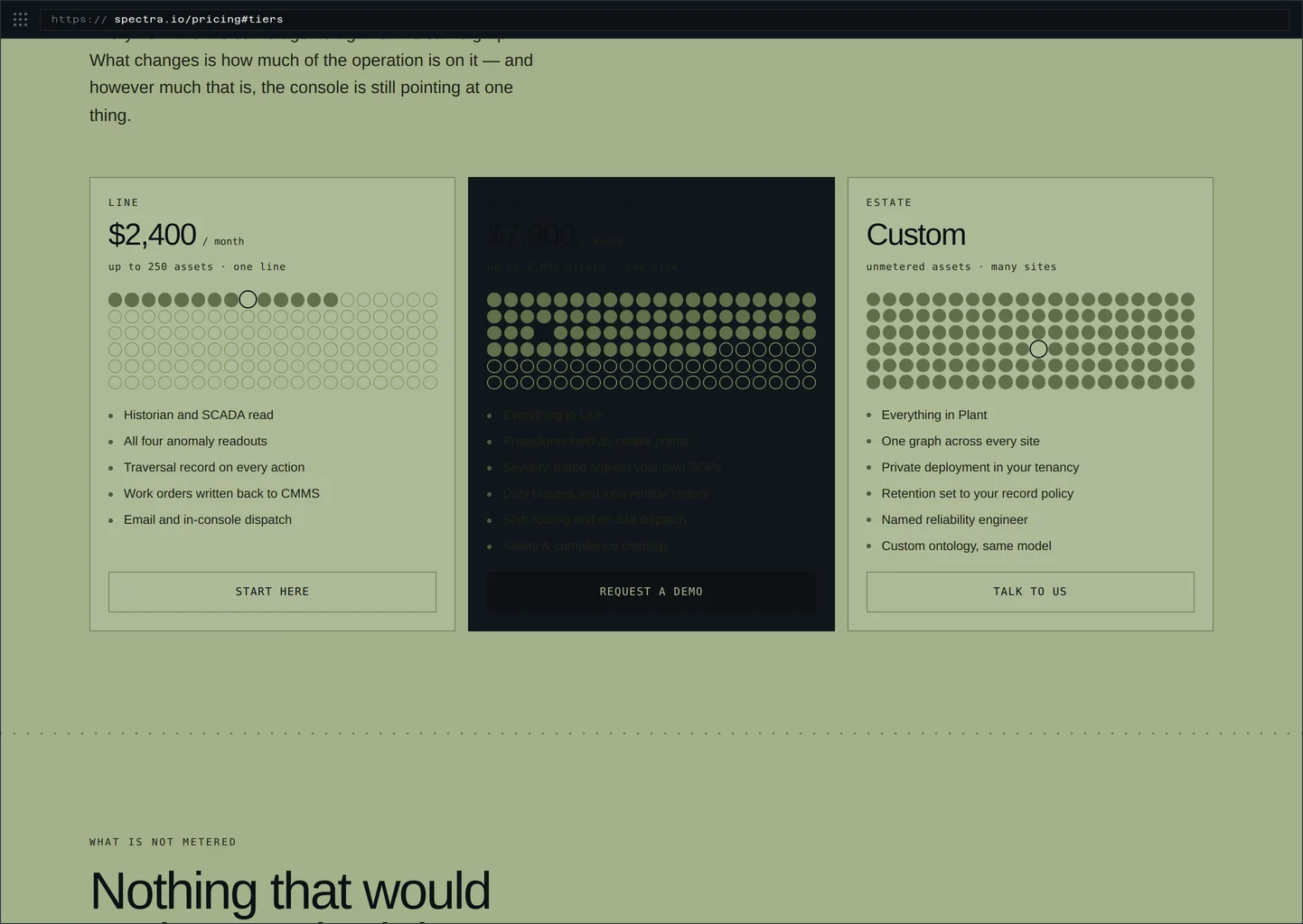Click 'Everything in Plant'
1303x924 pixels.
(934, 415)
